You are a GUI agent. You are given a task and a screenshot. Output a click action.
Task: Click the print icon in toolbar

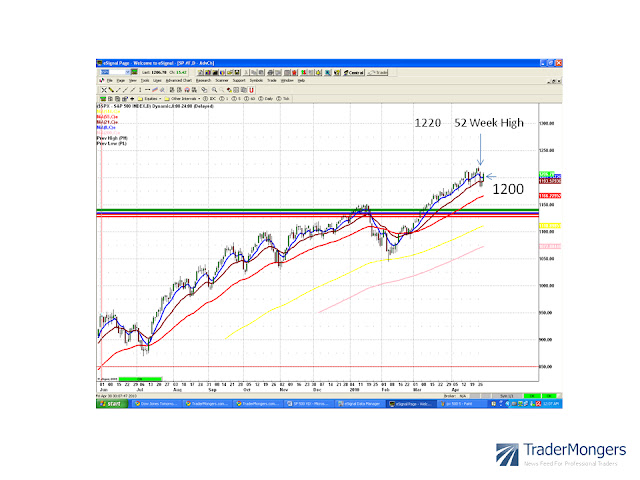pyautogui.click(x=270, y=73)
